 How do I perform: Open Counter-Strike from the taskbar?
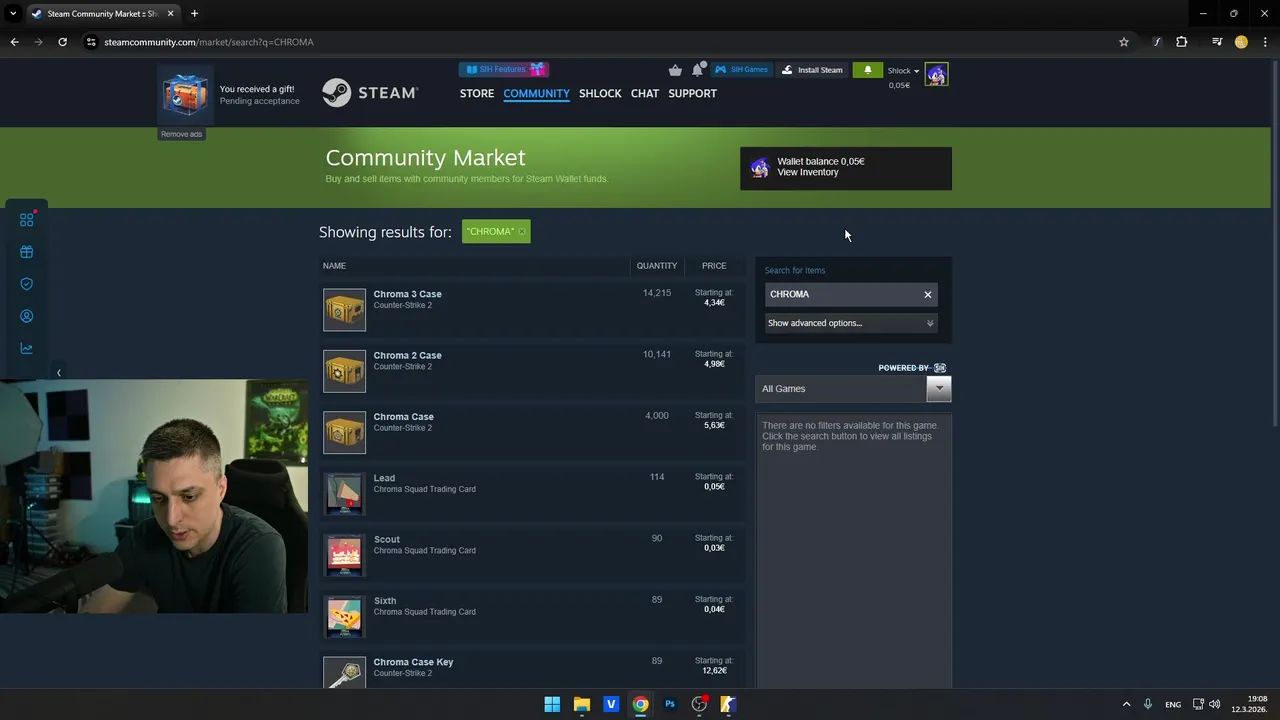(729, 704)
